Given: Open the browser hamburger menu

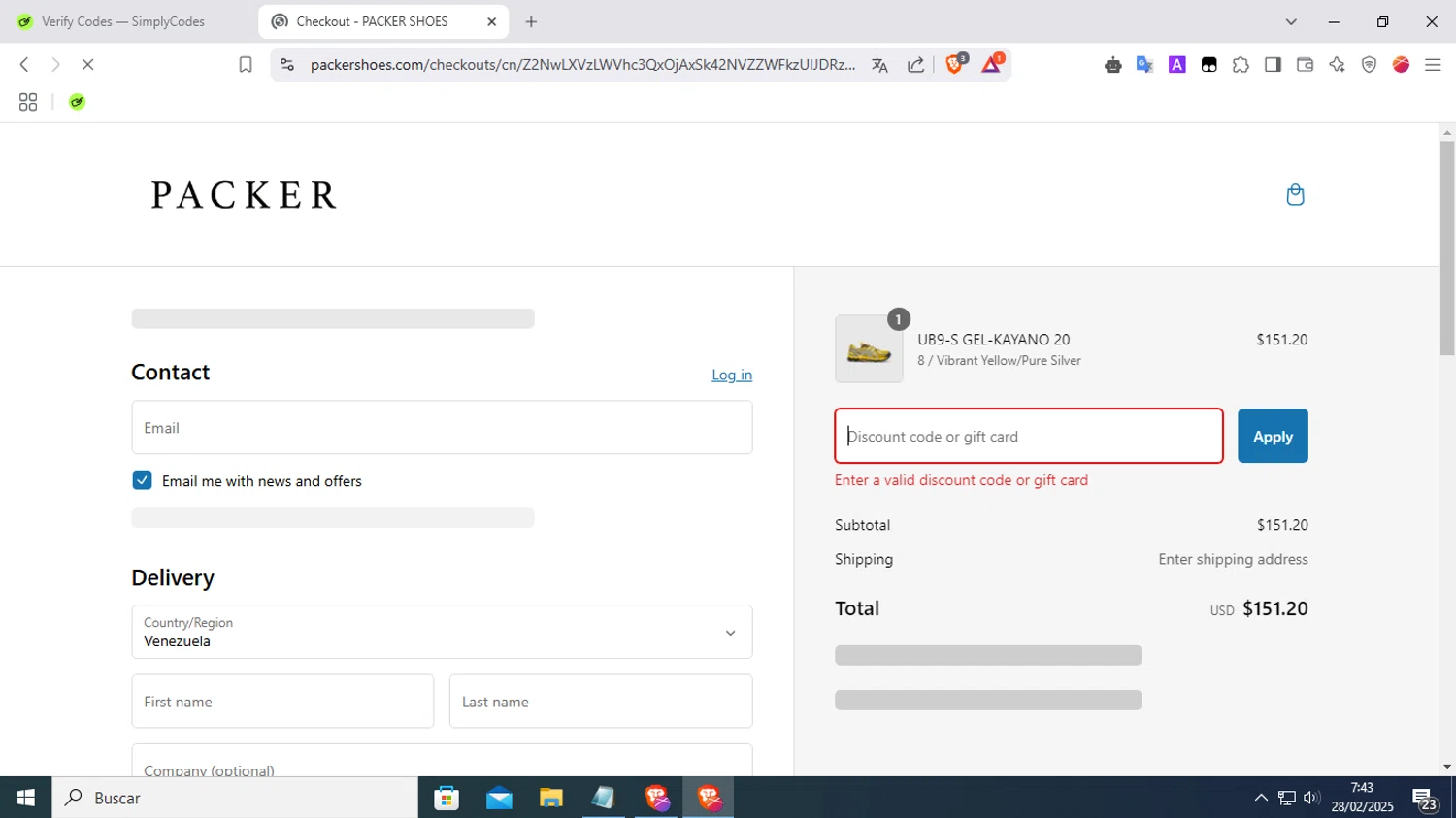Looking at the screenshot, I should pyautogui.click(x=1433, y=65).
